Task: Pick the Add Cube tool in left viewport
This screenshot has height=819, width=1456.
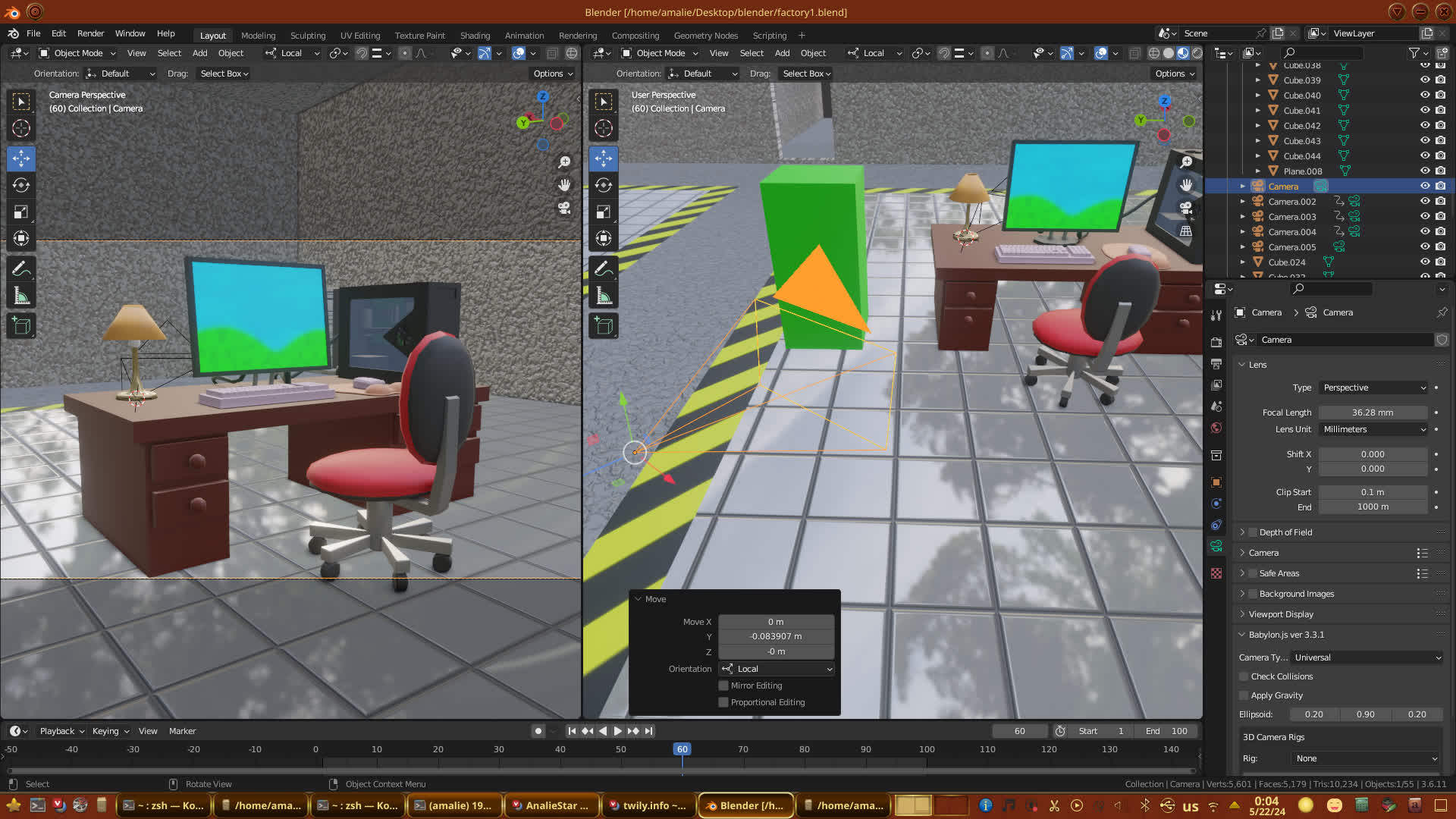Action: (x=21, y=326)
